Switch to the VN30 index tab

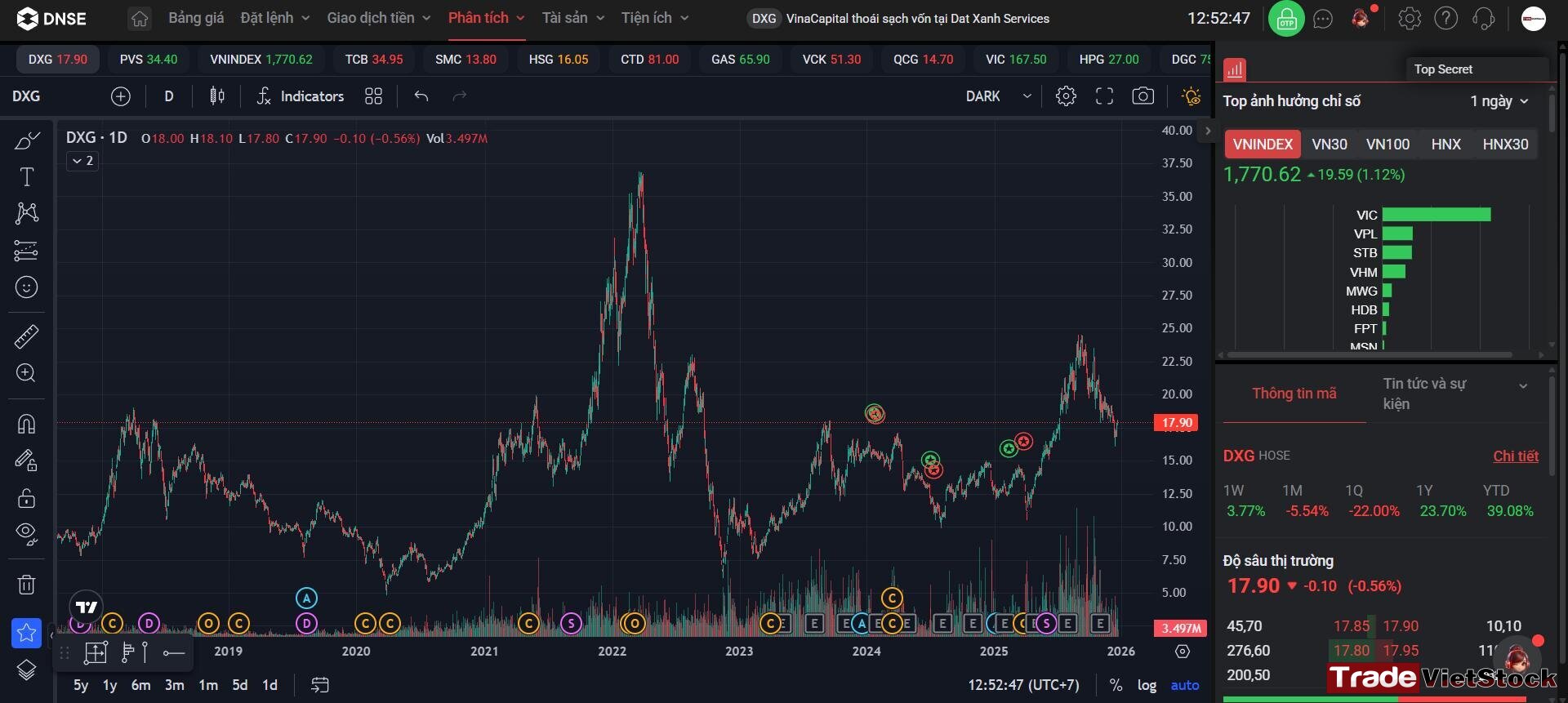tap(1329, 145)
